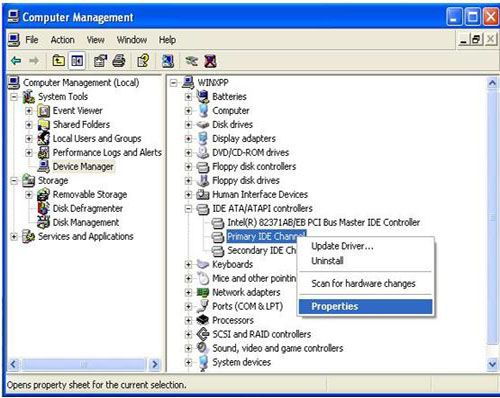Expand the System devices node
Image resolution: width=500 pixels, height=398 pixels.
coord(188,362)
